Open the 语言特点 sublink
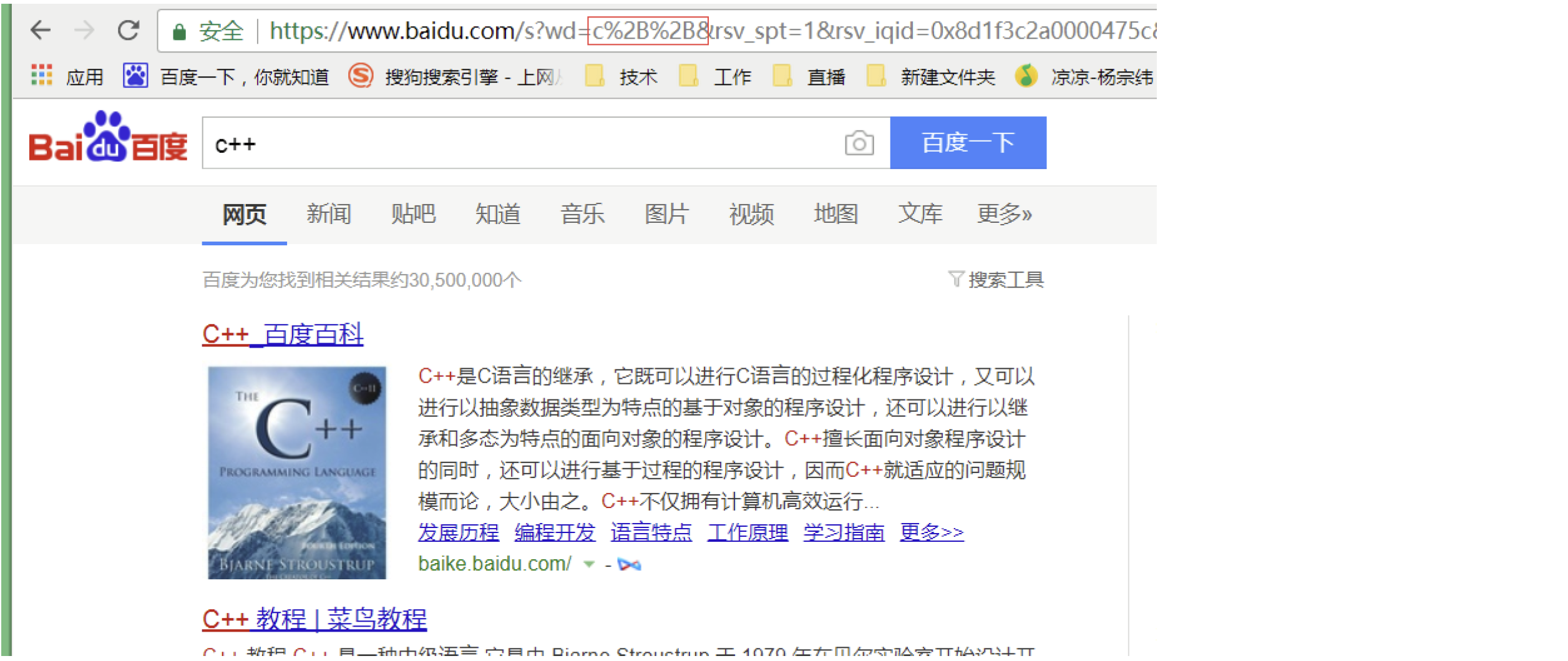This screenshot has width=1568, height=661. (652, 534)
